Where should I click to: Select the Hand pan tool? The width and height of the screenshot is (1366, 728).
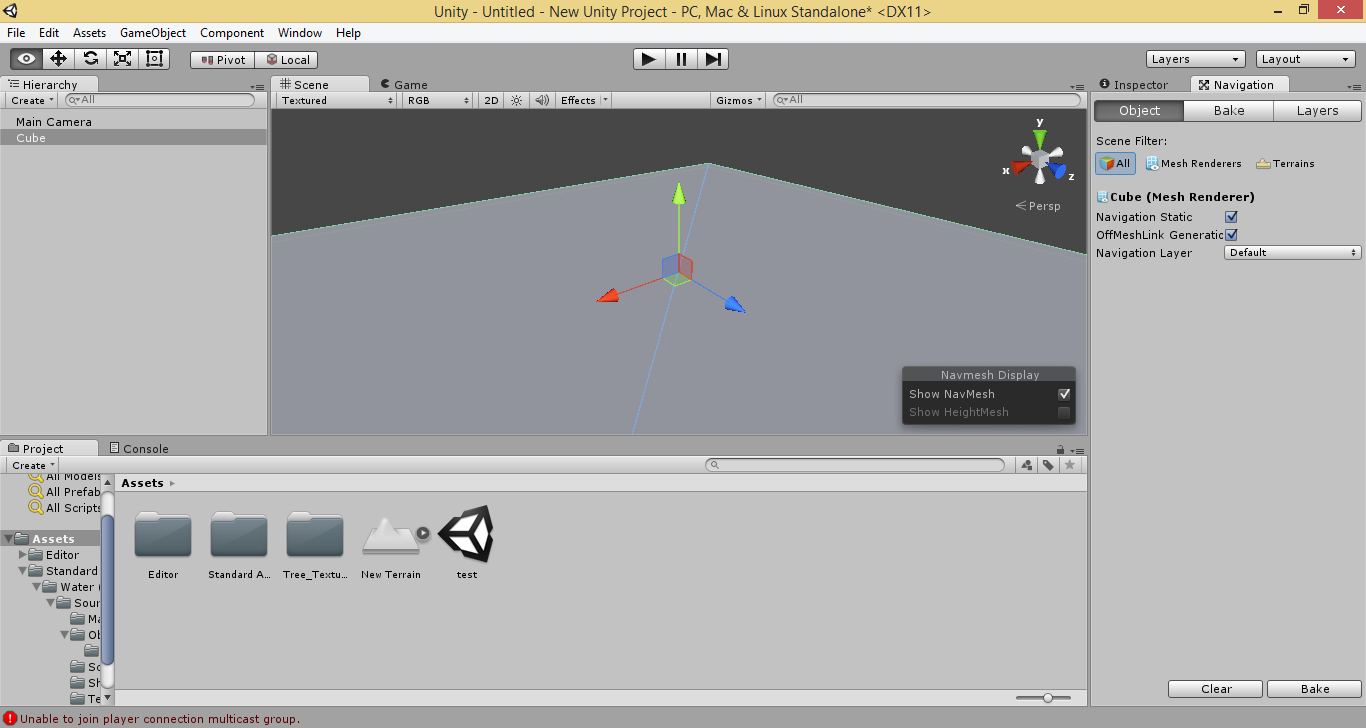[x=26, y=58]
